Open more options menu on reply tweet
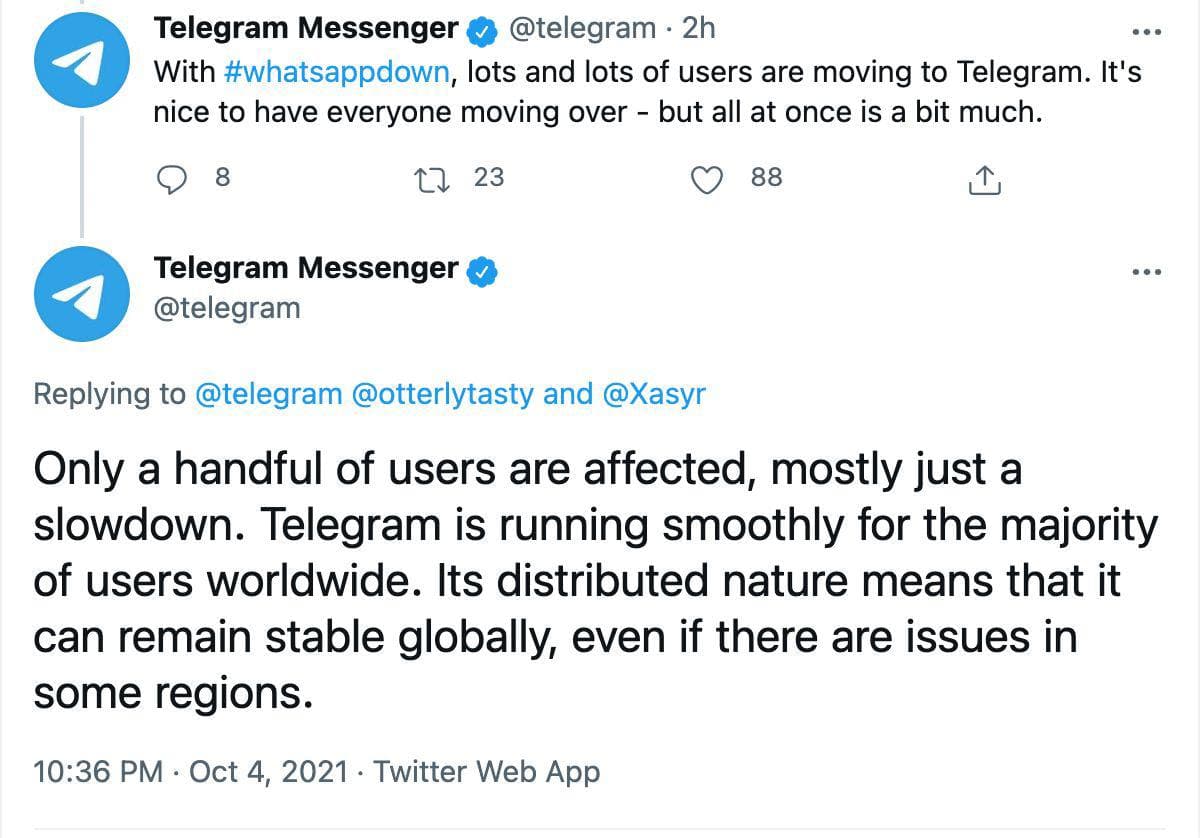The height and width of the screenshot is (838, 1200). (1146, 271)
